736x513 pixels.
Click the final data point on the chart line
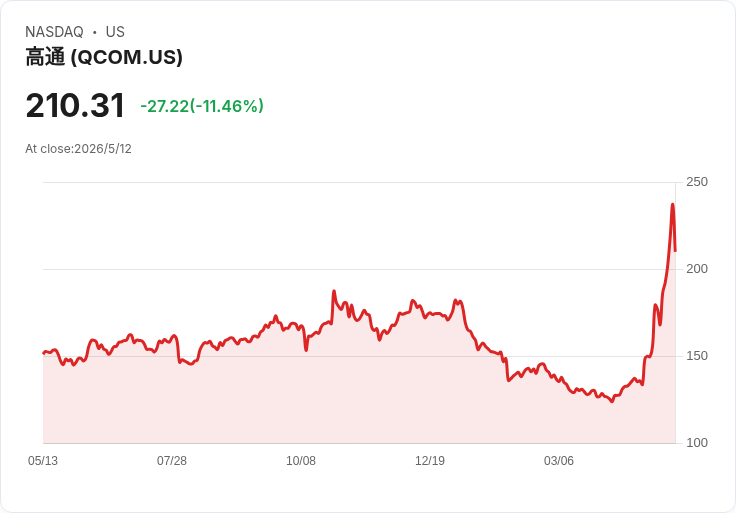point(675,251)
